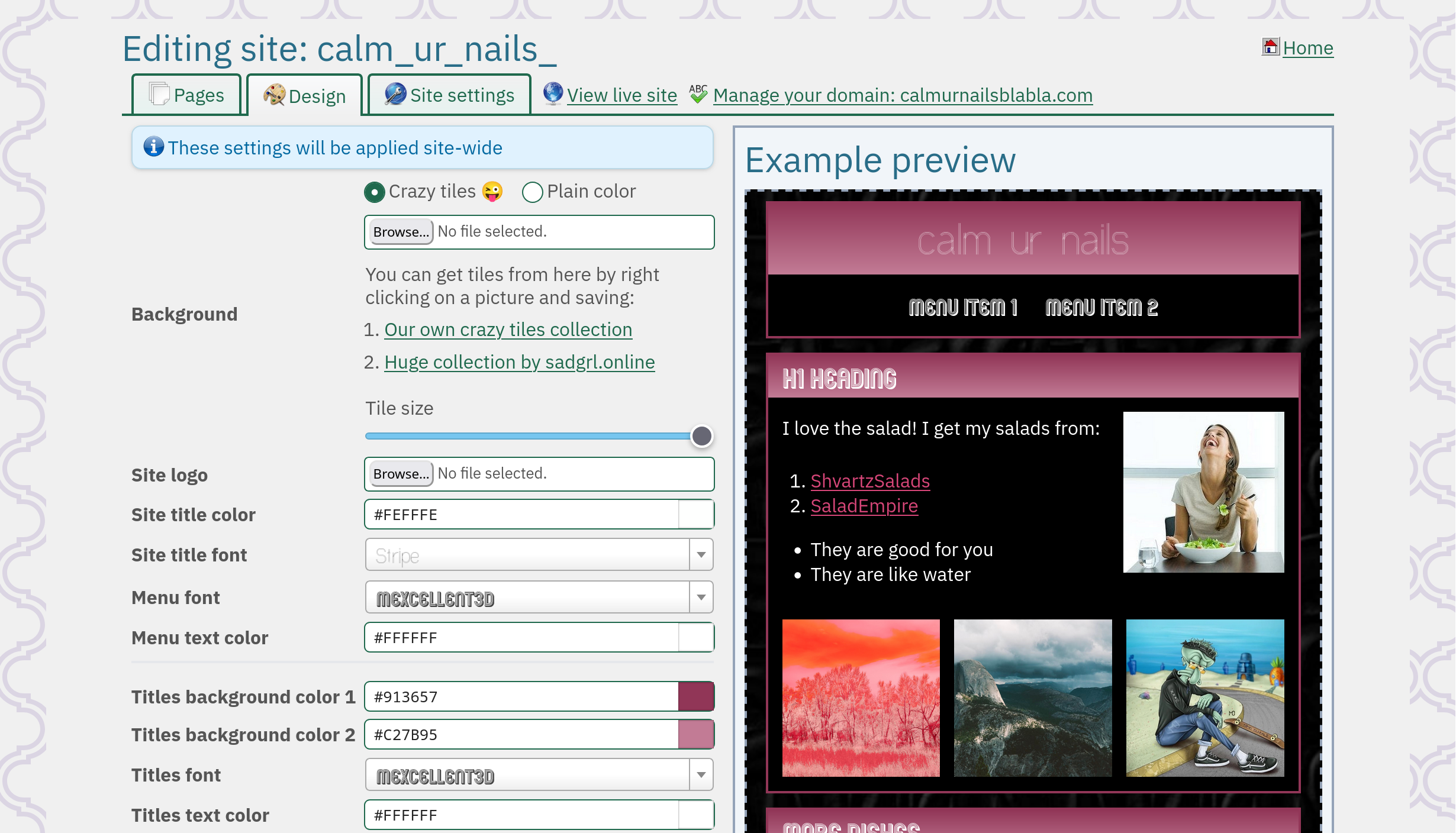Click the ABC domain icon before Manage your domain
The height and width of the screenshot is (833, 1456).
[x=697, y=94]
